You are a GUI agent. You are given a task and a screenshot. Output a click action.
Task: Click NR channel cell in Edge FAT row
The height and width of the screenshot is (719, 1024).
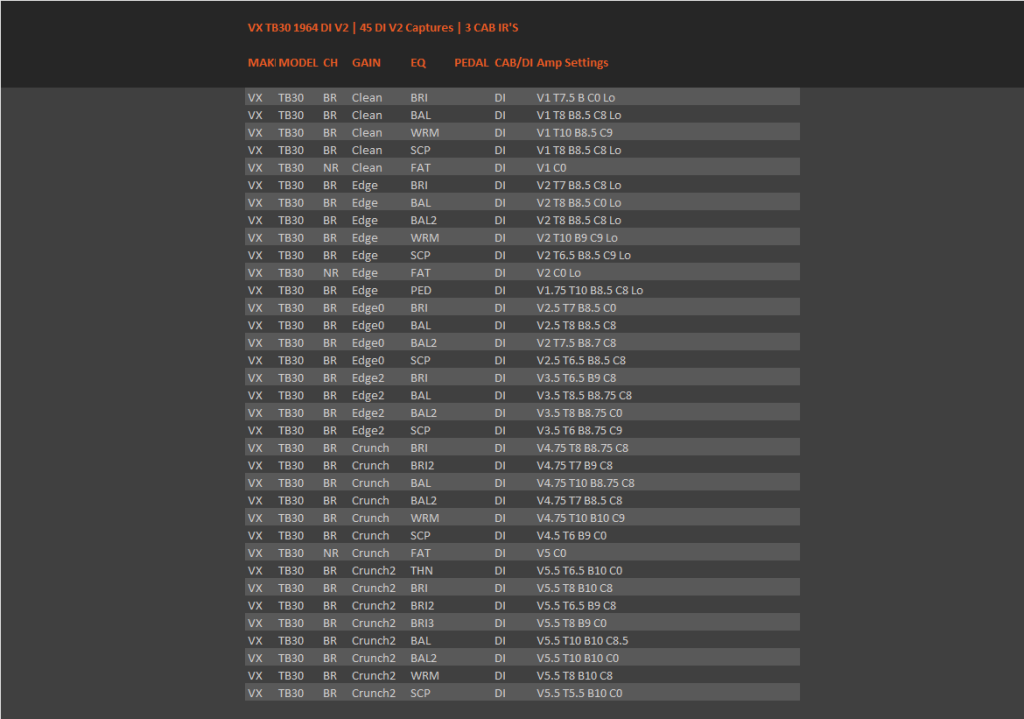(x=331, y=273)
